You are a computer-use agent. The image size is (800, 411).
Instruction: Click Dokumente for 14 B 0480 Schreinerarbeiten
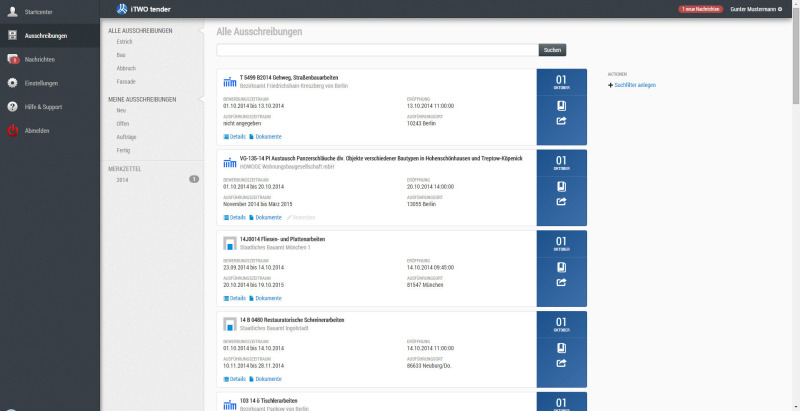(265, 379)
